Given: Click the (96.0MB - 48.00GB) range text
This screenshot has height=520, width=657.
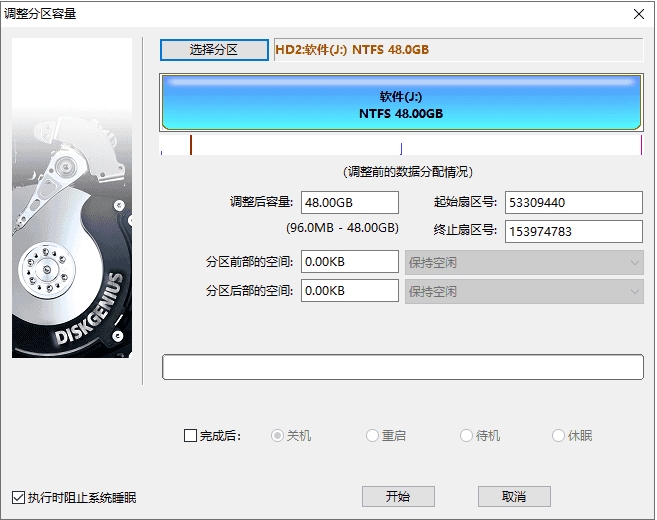Looking at the screenshot, I should click(x=342, y=228).
